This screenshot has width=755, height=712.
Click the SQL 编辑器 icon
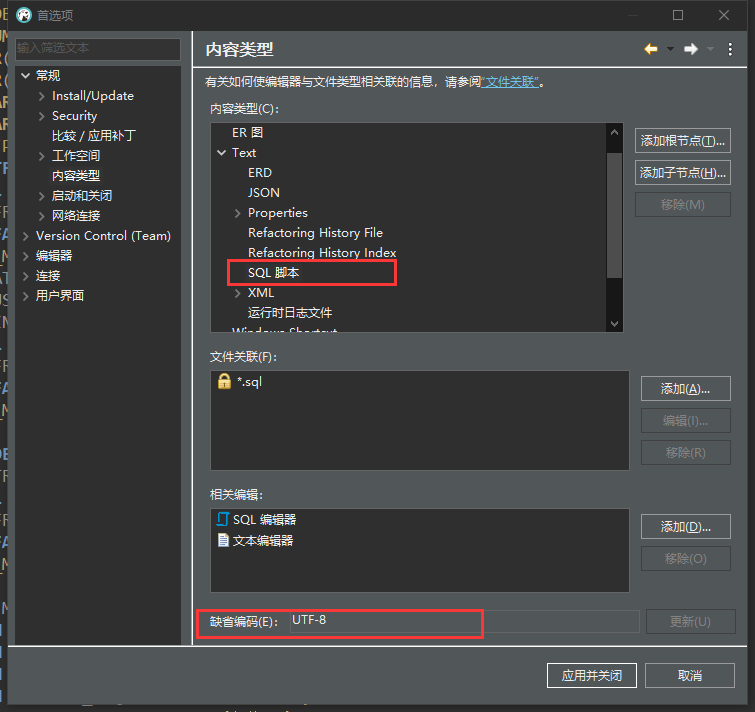pos(222,519)
